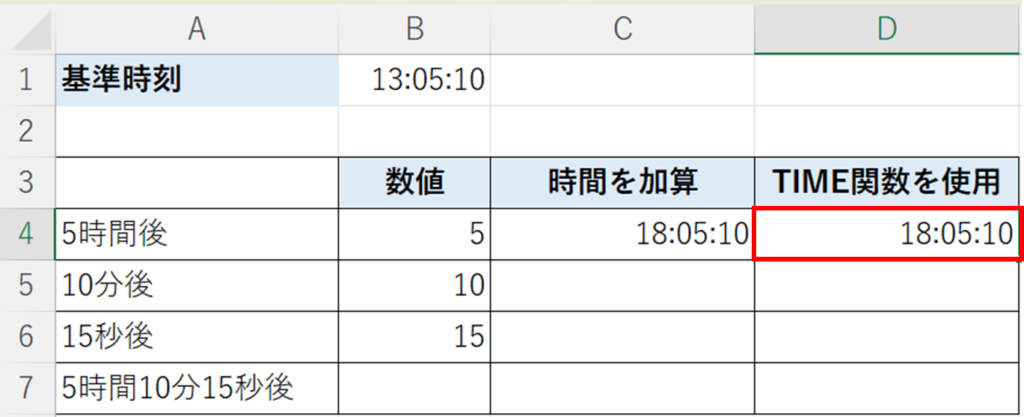Click cell C4 showing 18:05:10
The image size is (1024, 417).
(x=622, y=234)
